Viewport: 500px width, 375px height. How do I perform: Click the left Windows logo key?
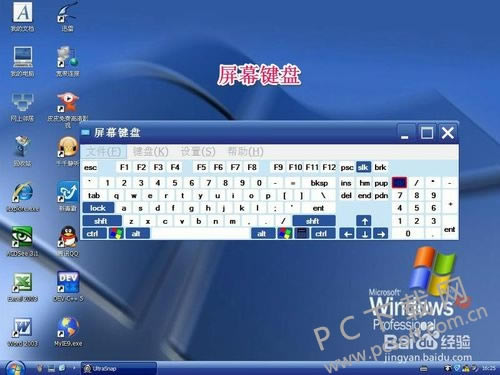tap(116, 234)
